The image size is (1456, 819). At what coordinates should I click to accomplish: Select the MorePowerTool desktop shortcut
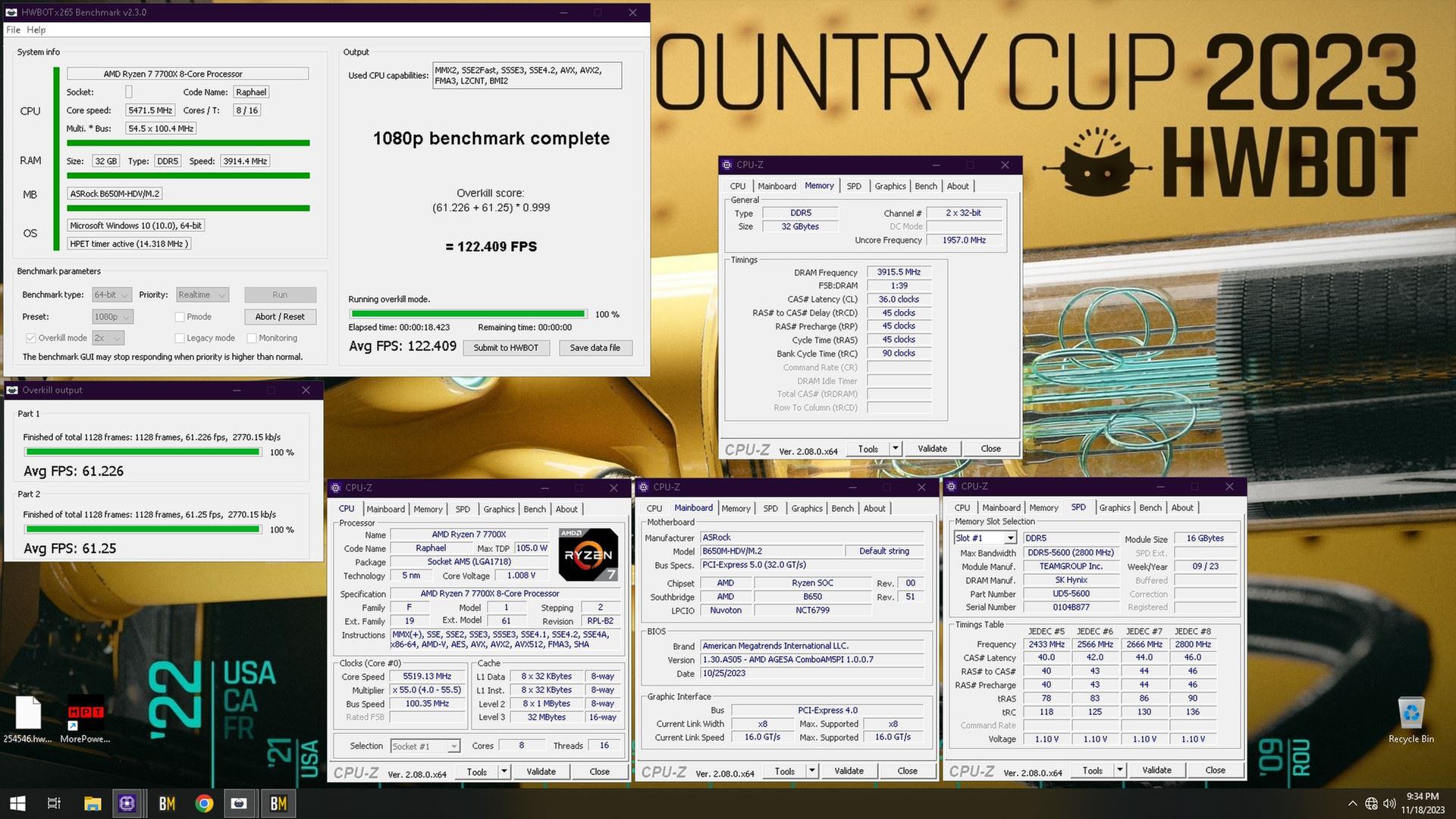point(85,717)
